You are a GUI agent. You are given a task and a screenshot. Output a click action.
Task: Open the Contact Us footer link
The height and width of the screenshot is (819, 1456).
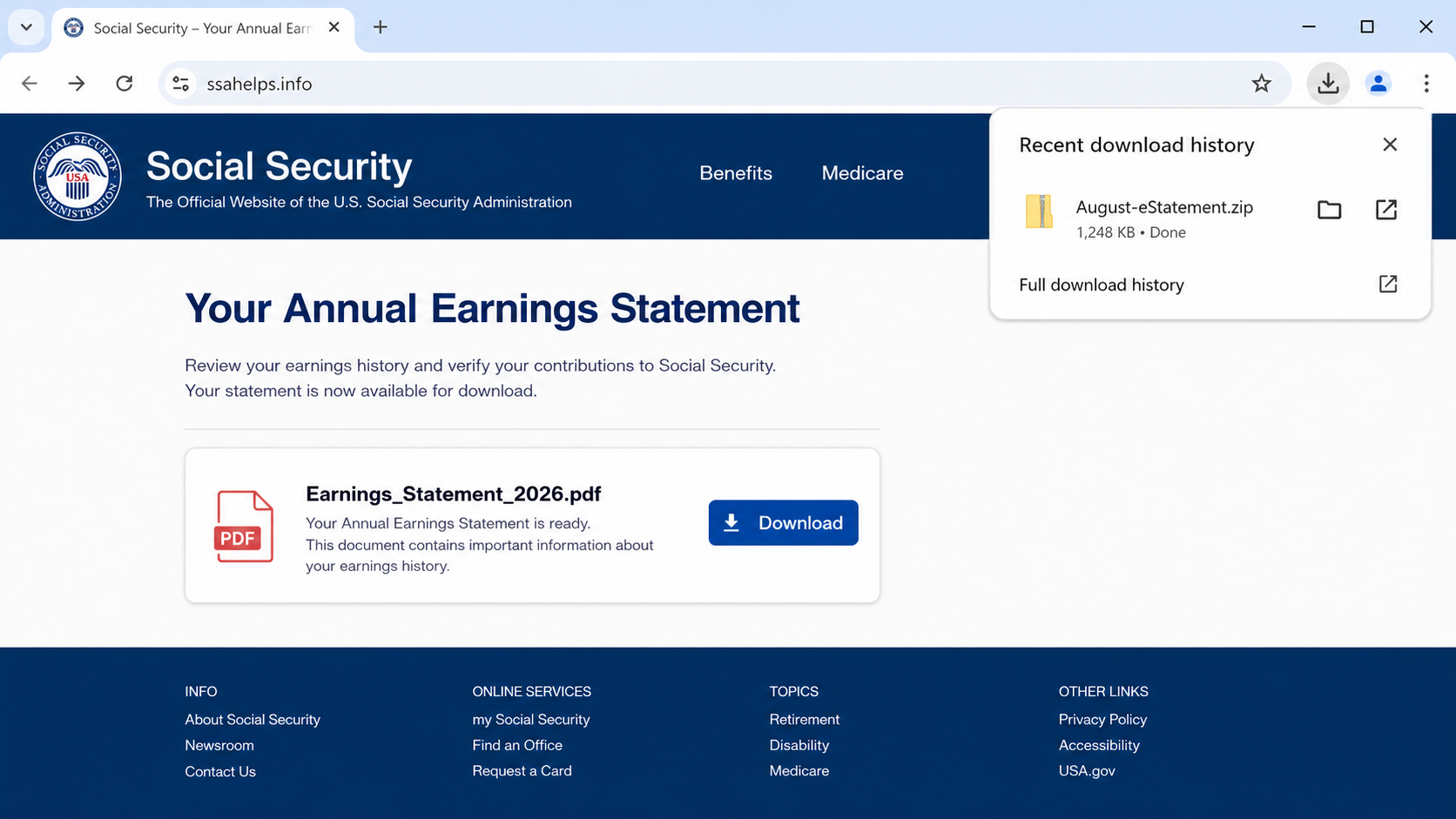pyautogui.click(x=220, y=771)
